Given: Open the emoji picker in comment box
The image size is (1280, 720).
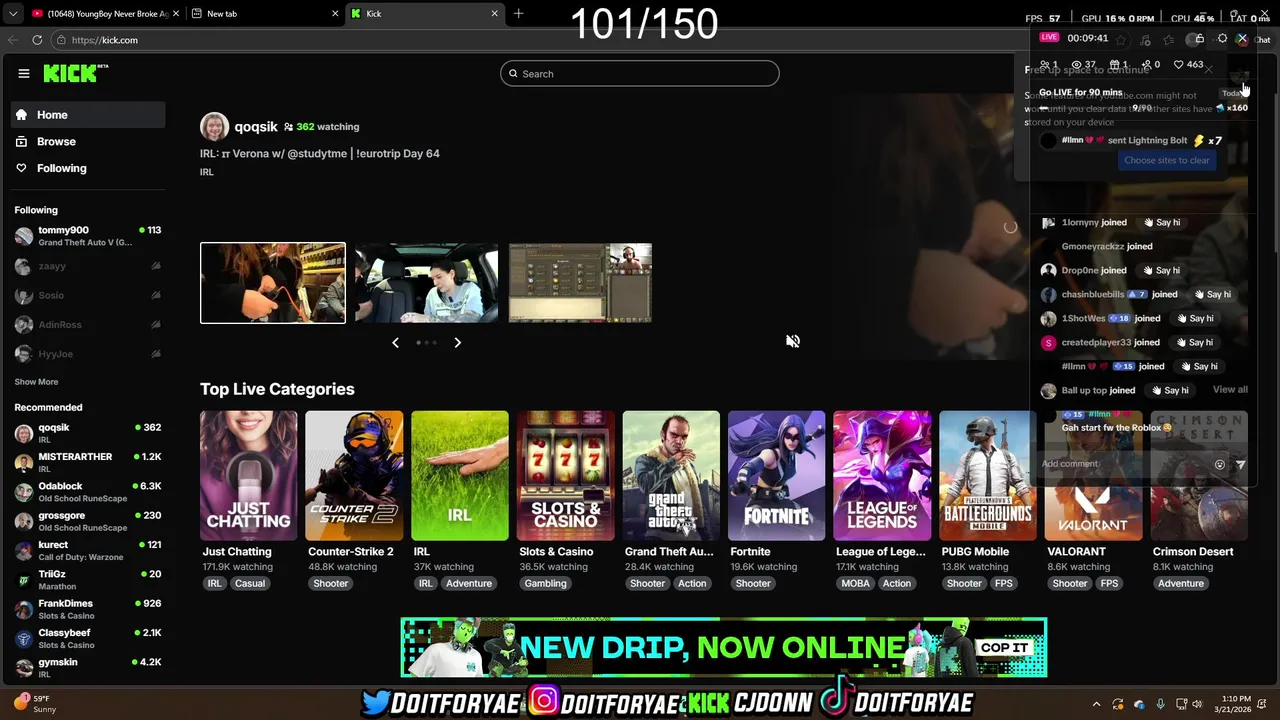Looking at the screenshot, I should coord(1219,465).
